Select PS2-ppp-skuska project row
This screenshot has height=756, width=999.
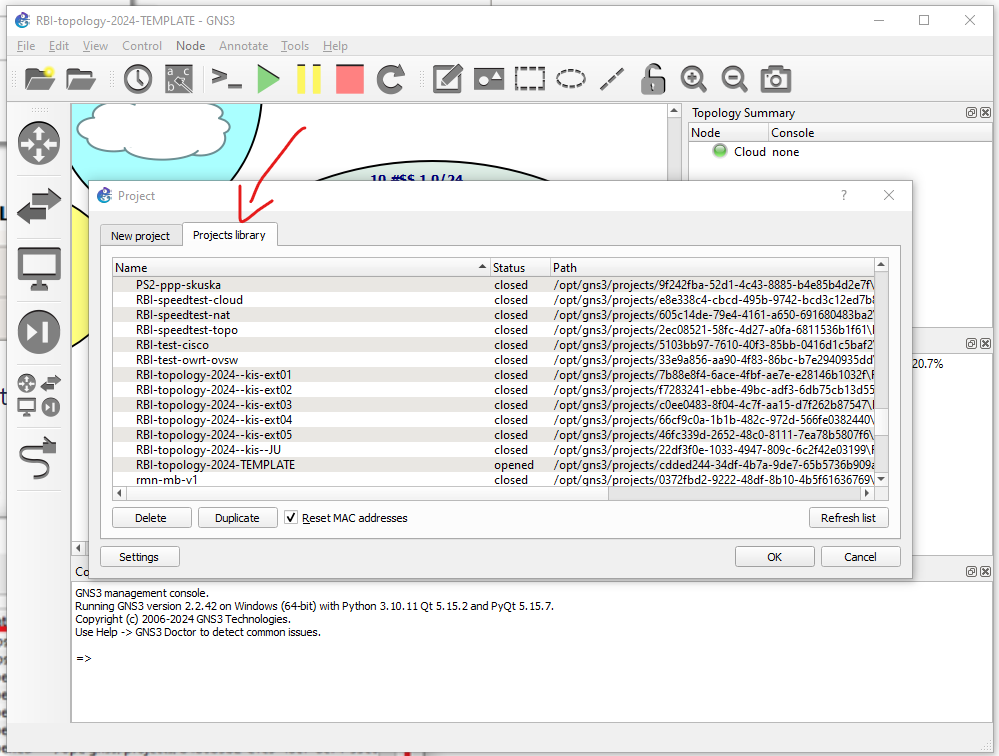coord(494,285)
